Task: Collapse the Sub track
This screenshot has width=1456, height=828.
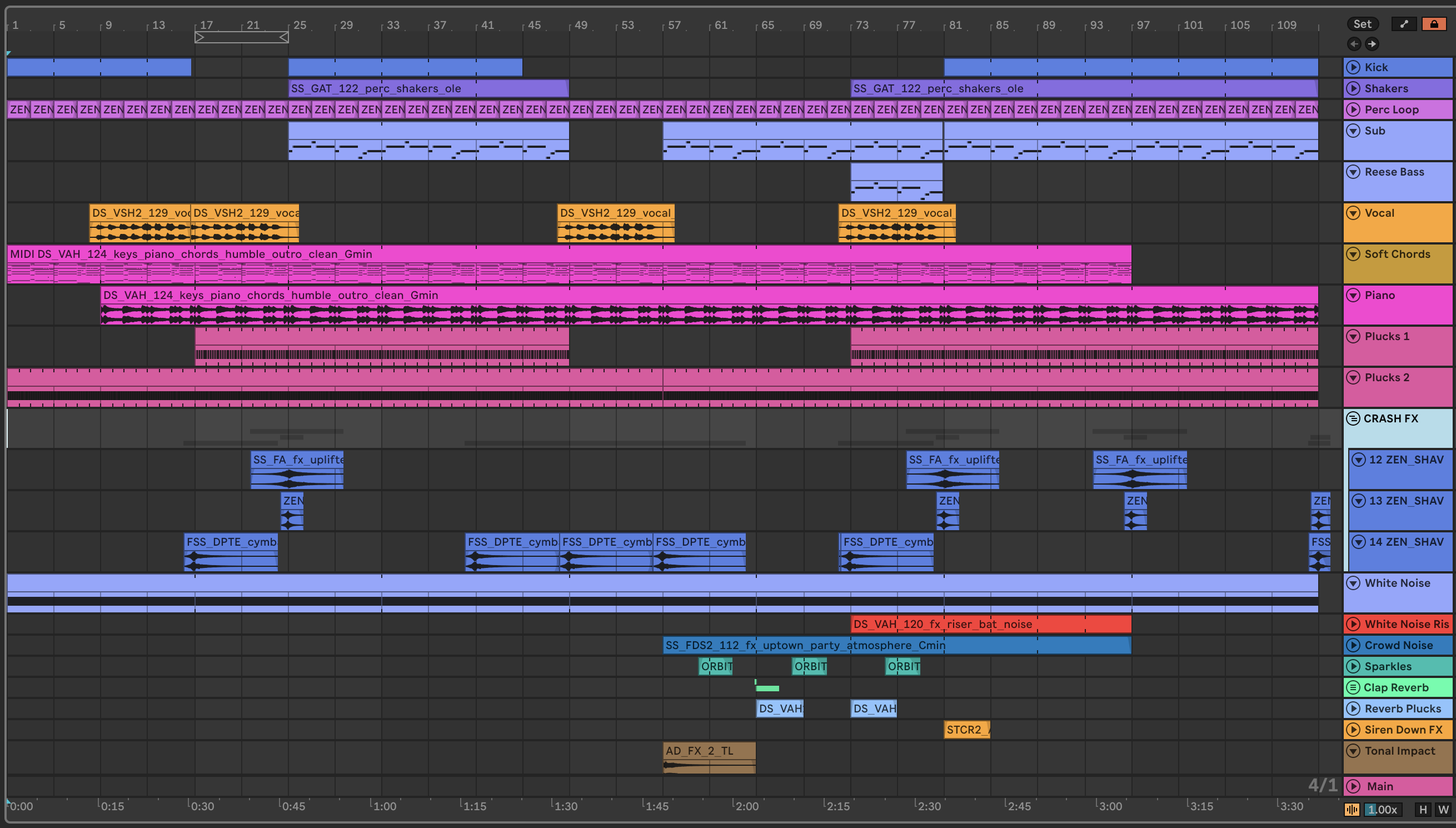Action: tap(1354, 130)
